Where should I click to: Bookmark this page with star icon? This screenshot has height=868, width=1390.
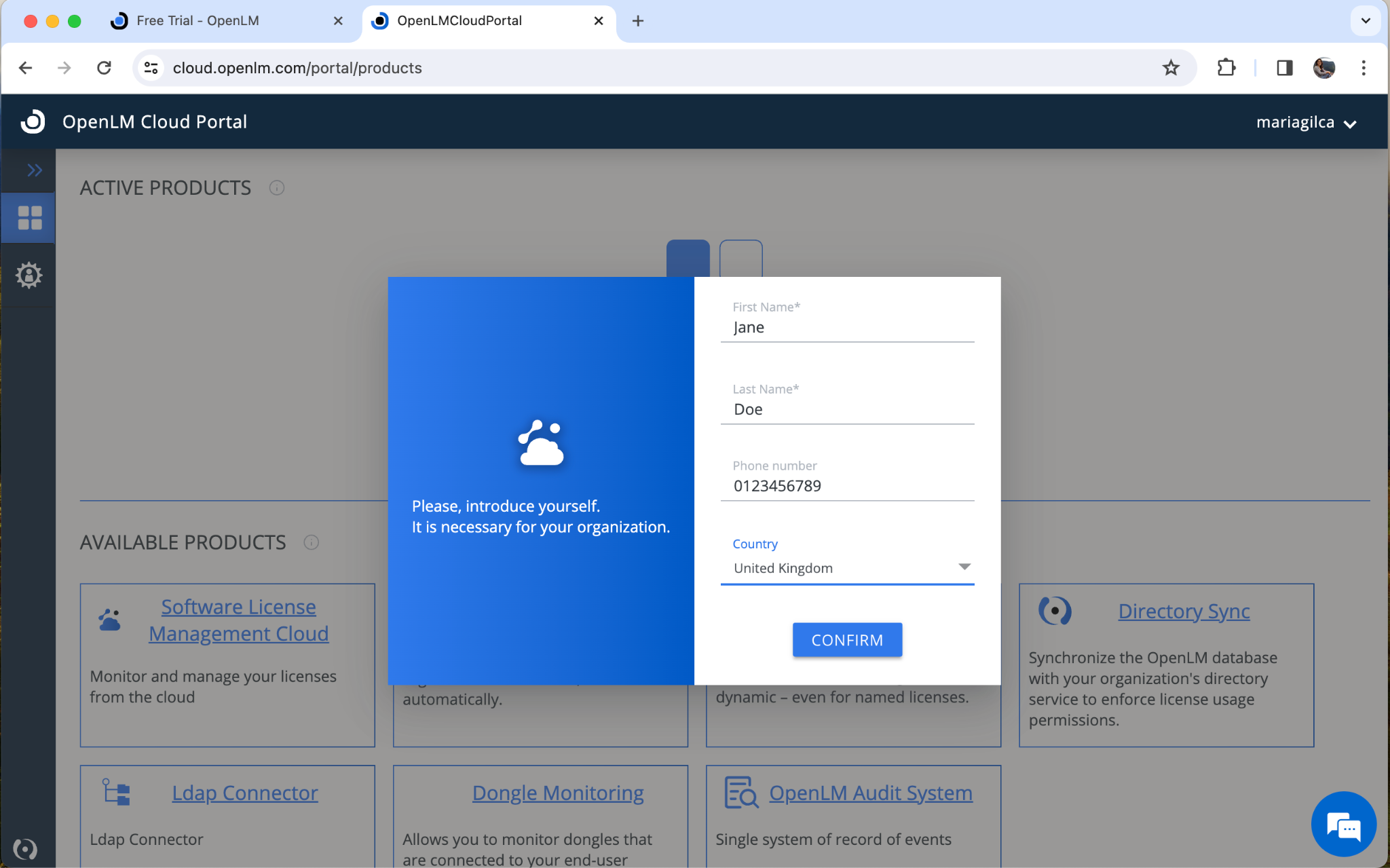[x=1170, y=68]
